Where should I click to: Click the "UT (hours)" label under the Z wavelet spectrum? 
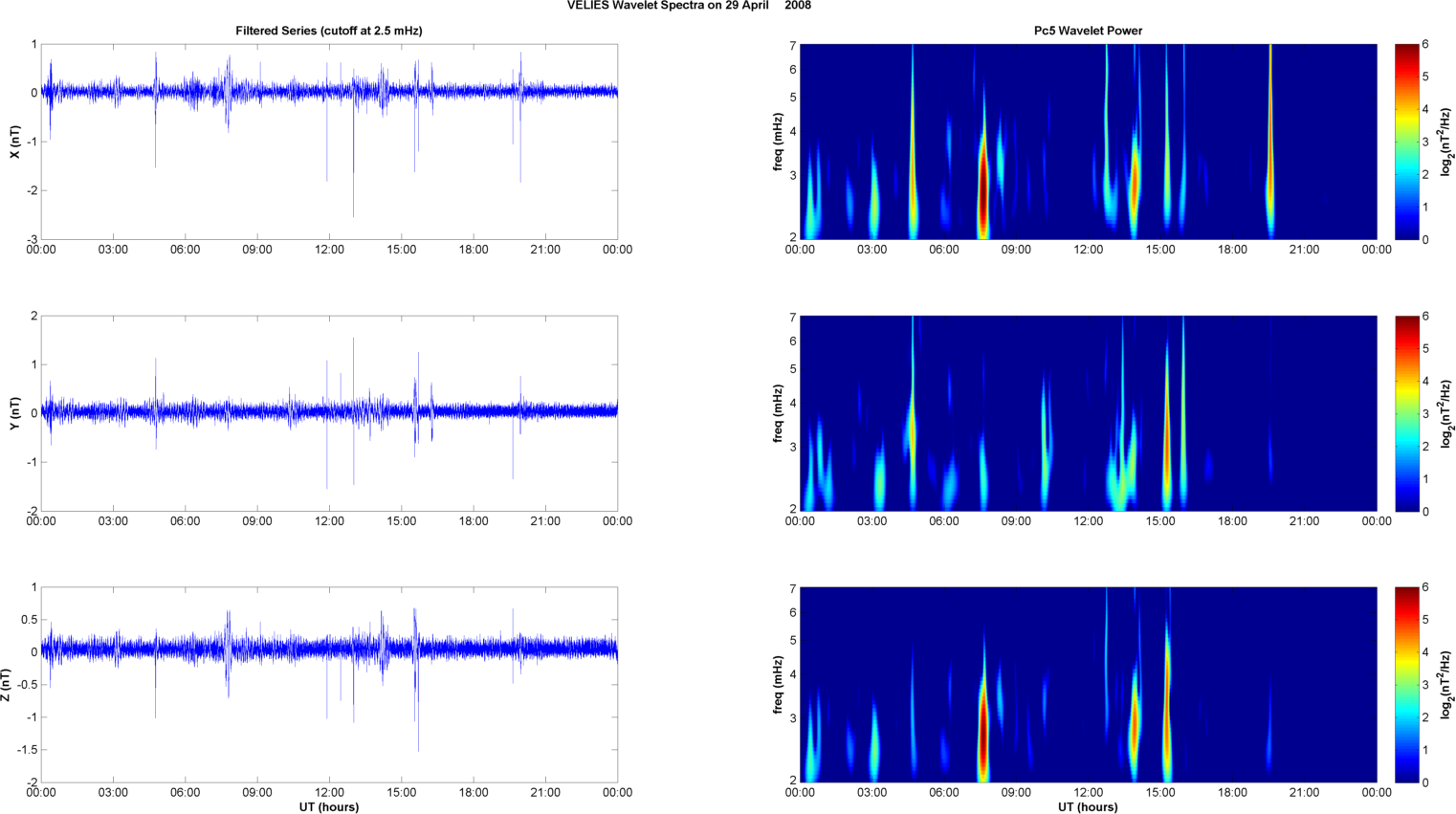(x=1088, y=806)
